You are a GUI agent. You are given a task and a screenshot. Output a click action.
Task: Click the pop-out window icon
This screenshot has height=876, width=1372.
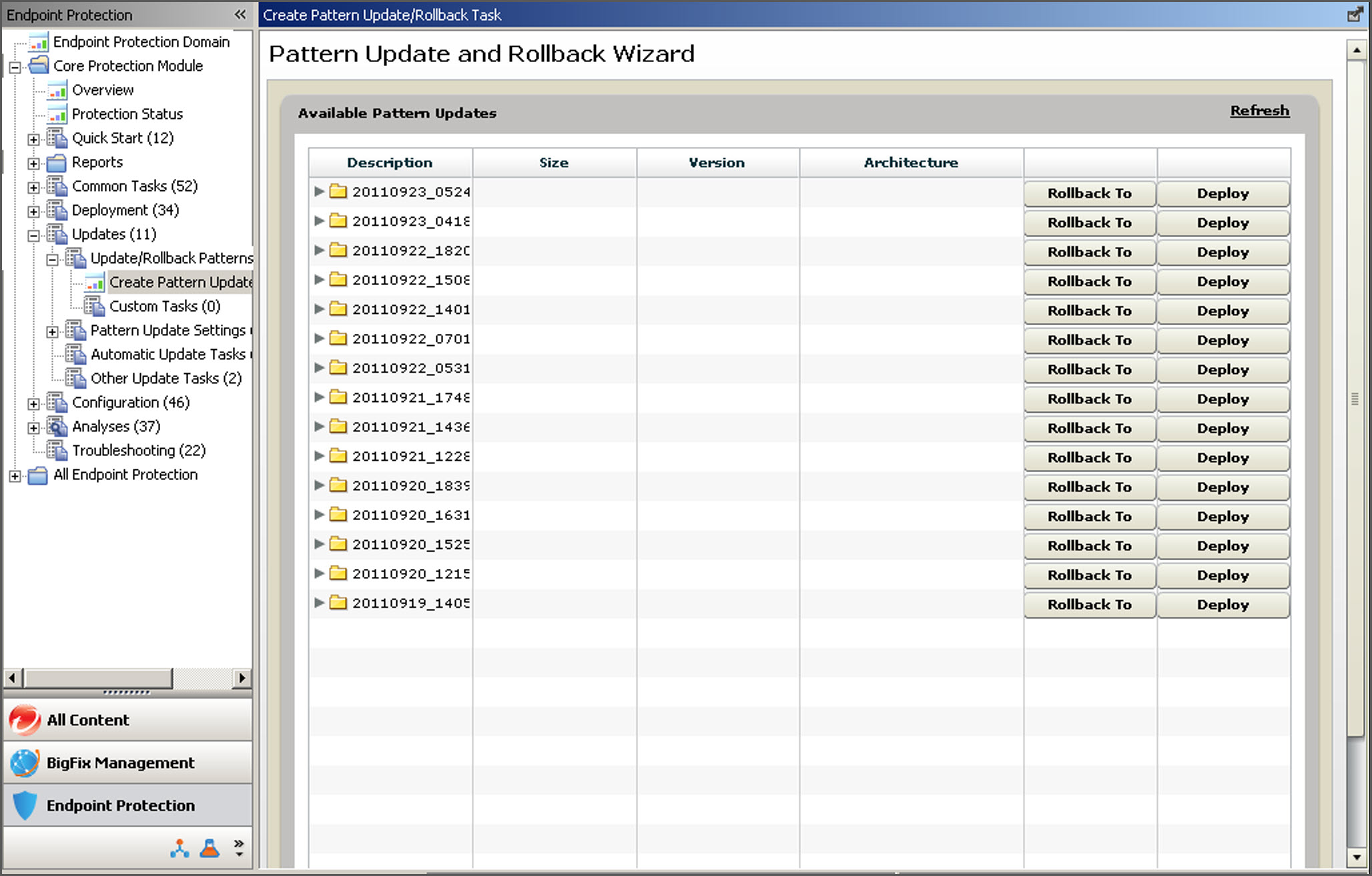coord(1355,14)
